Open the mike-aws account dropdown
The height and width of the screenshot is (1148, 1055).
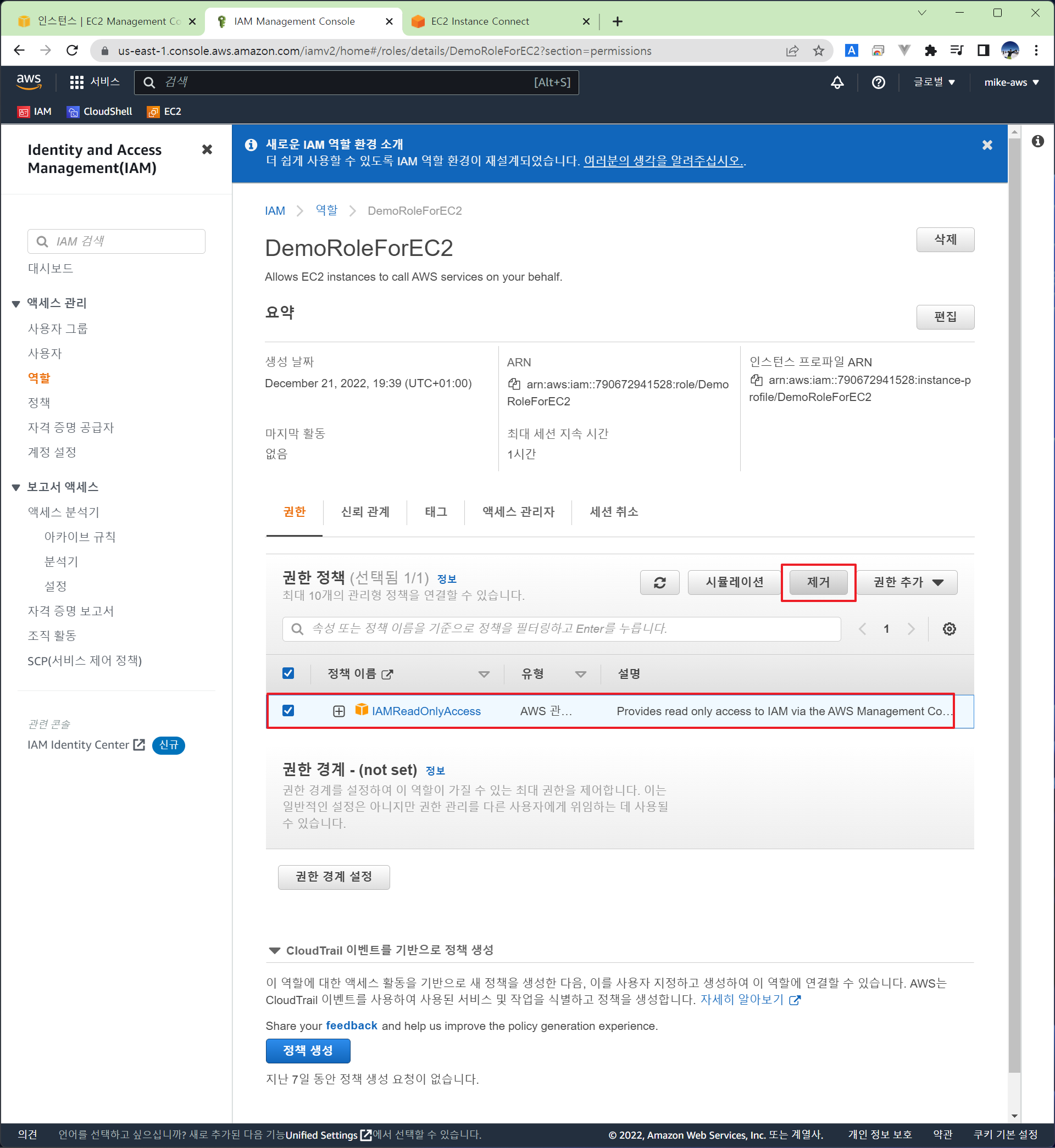point(1011,82)
